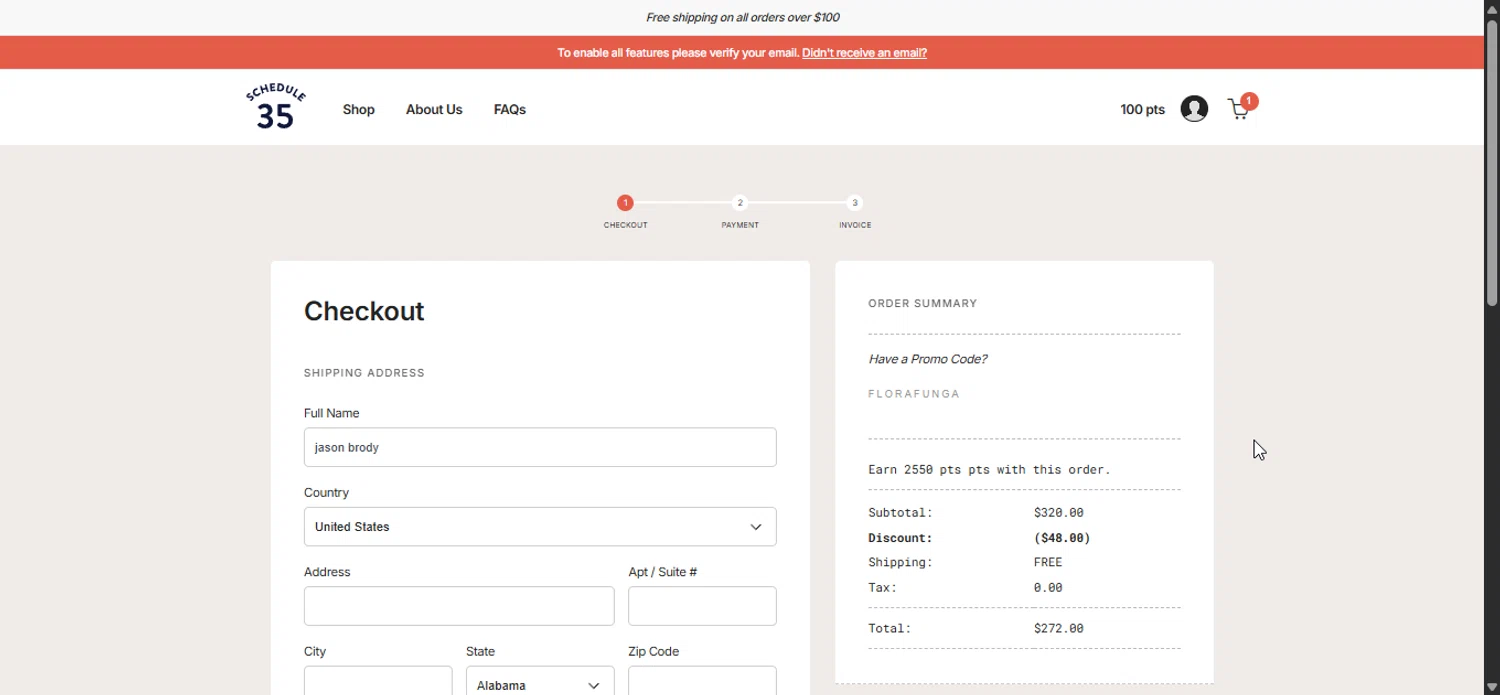Click the Total value $272.00
Screen dimensions: 1500x695
1058,629
